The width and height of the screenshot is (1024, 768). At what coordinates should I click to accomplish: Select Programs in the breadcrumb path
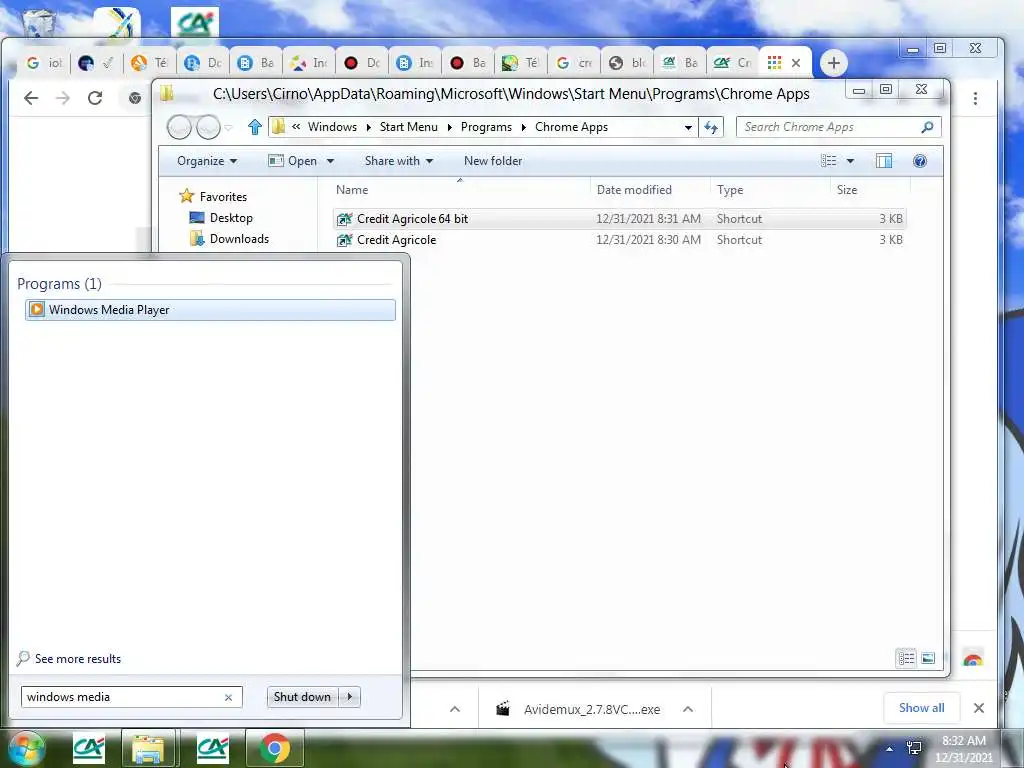pyautogui.click(x=486, y=127)
